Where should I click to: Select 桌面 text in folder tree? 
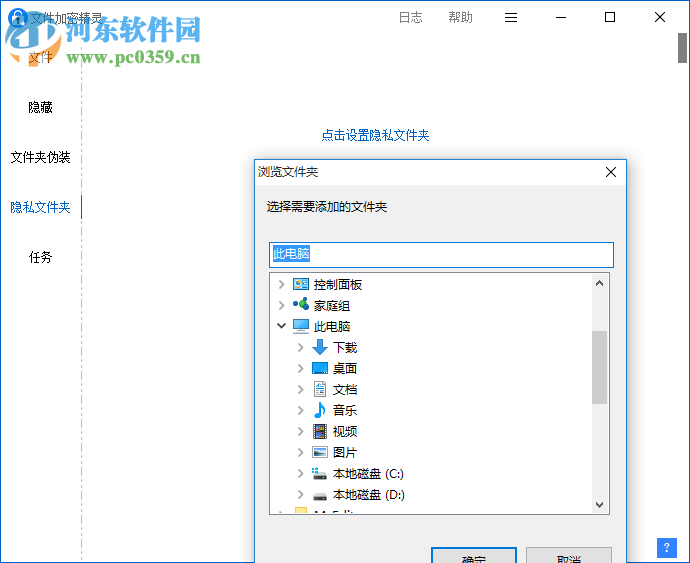tap(345, 368)
